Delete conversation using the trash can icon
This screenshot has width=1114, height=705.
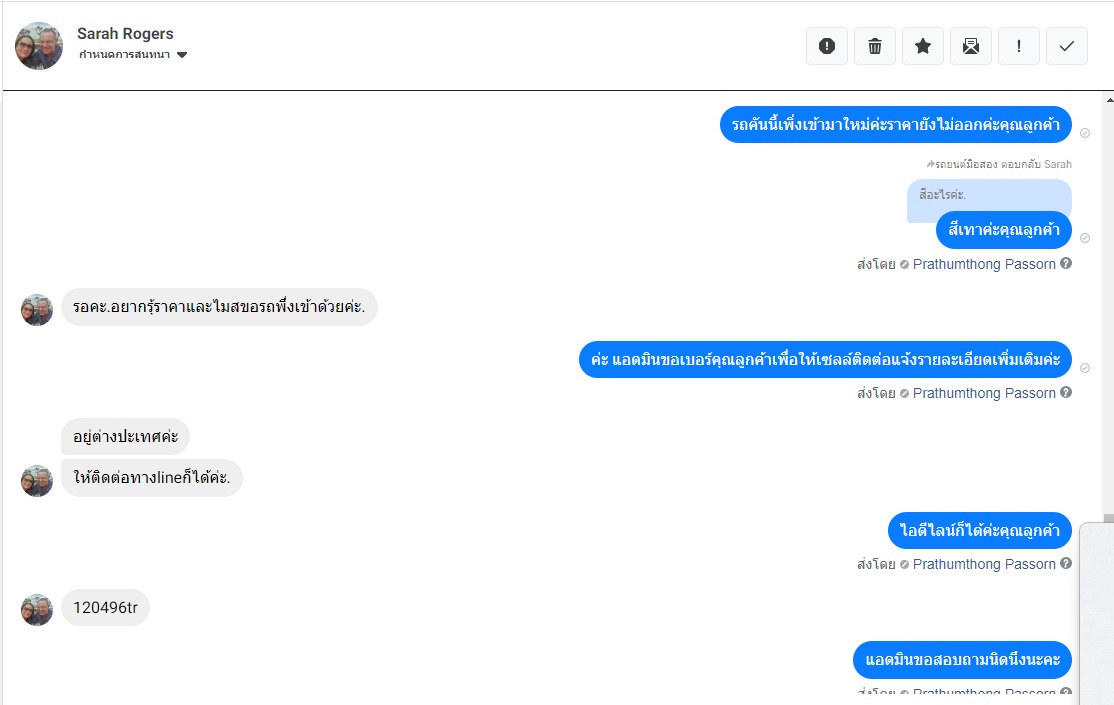pyautogui.click(x=875, y=46)
